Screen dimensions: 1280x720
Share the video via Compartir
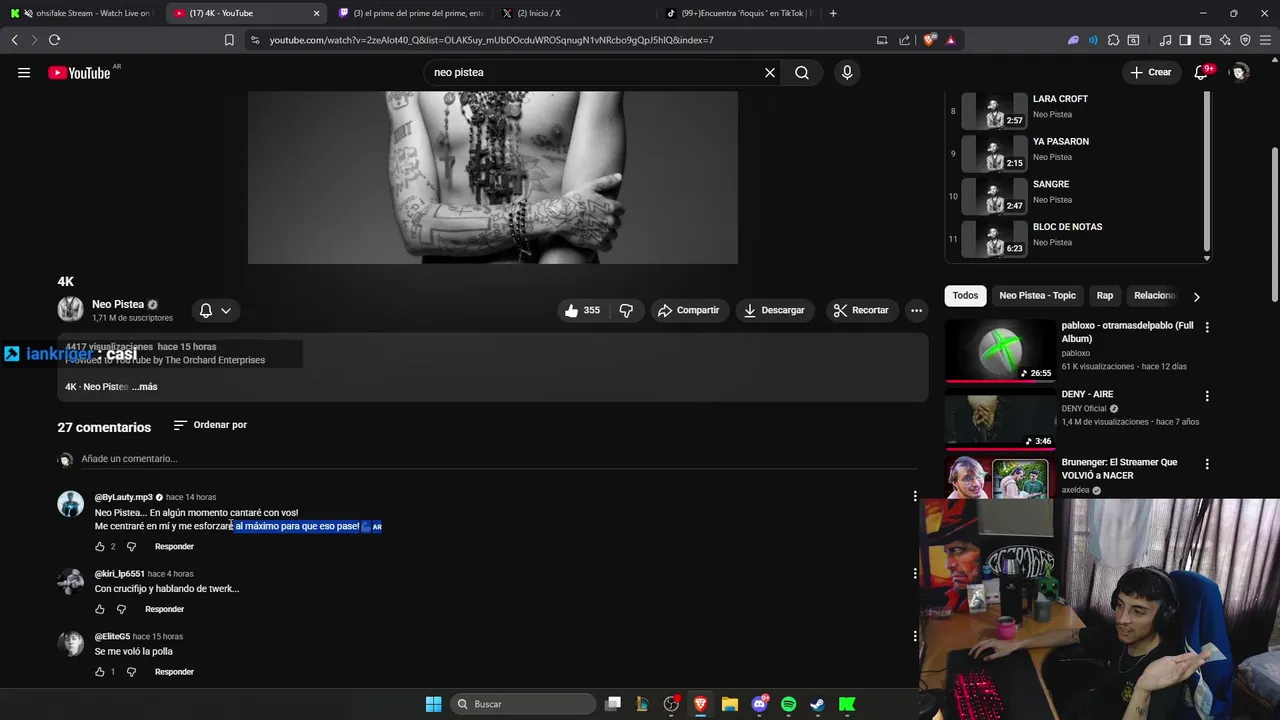pyautogui.click(x=688, y=310)
